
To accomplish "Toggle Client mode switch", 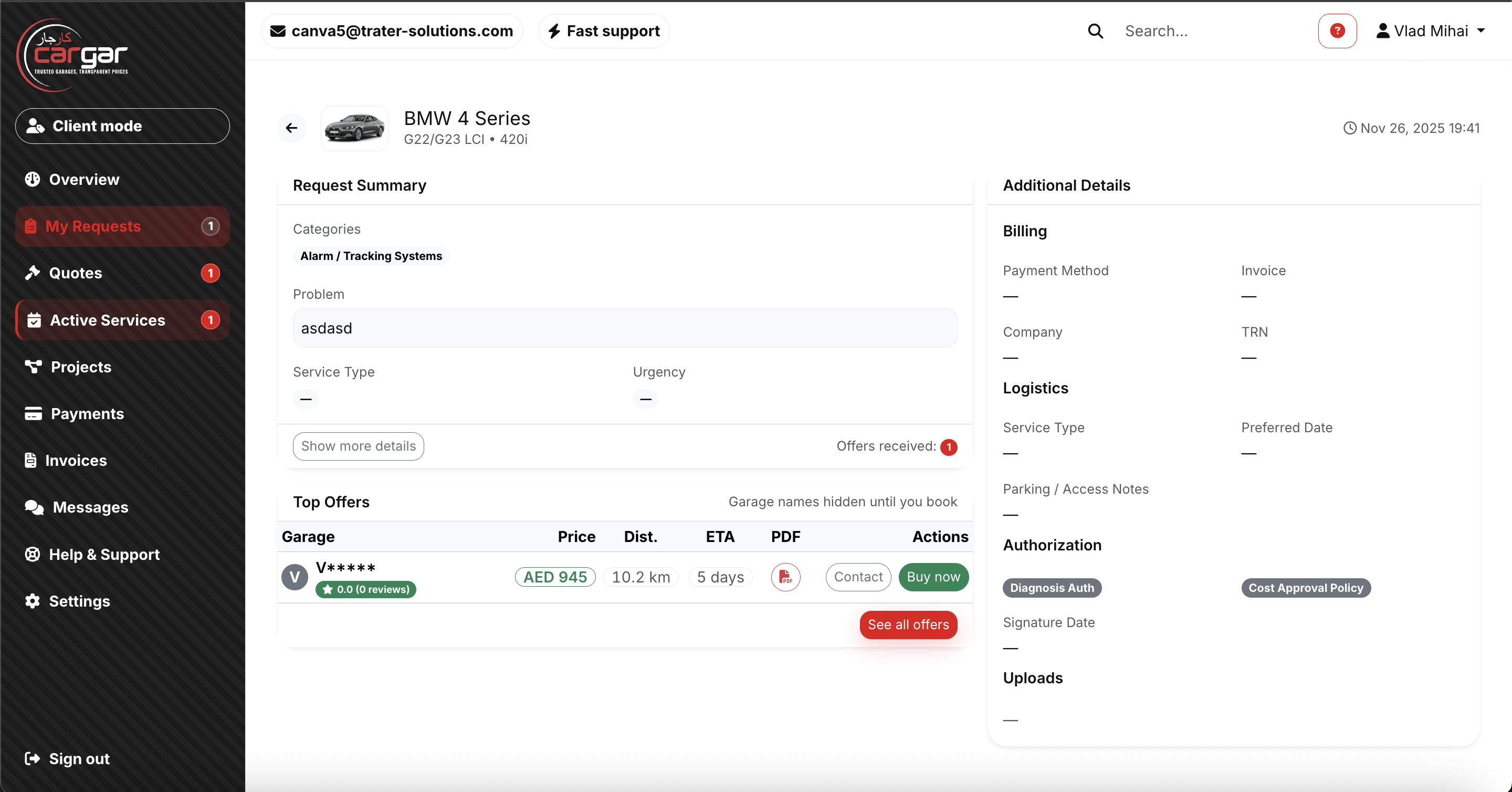I will coord(122,126).
